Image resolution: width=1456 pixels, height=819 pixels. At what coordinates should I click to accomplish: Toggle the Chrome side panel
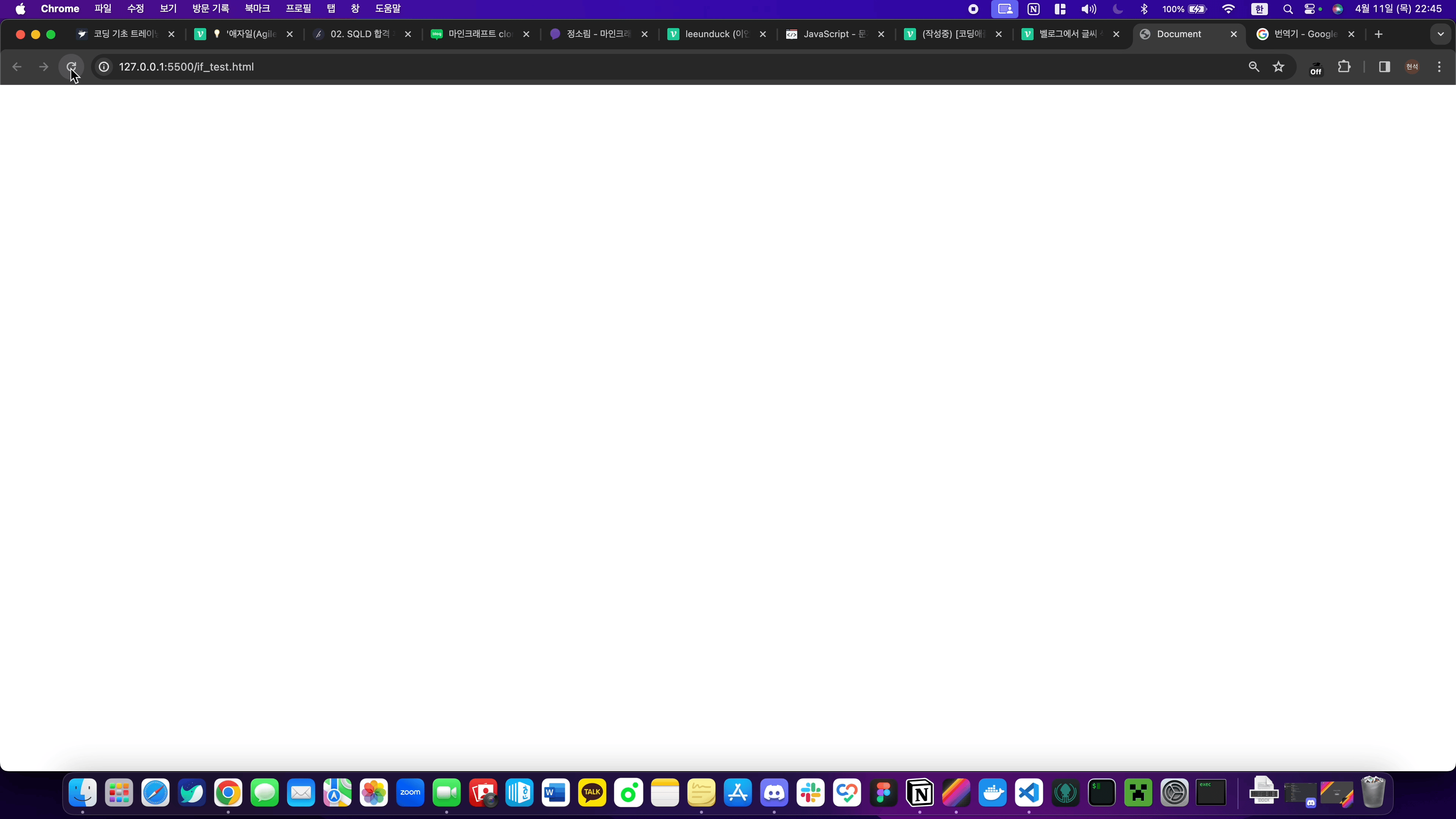(x=1384, y=67)
